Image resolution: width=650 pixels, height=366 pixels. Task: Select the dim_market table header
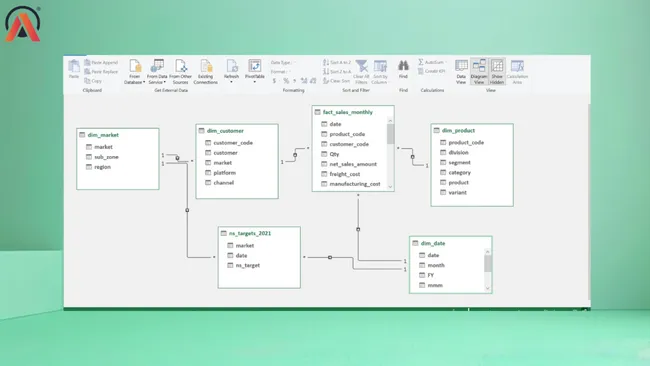118,135
